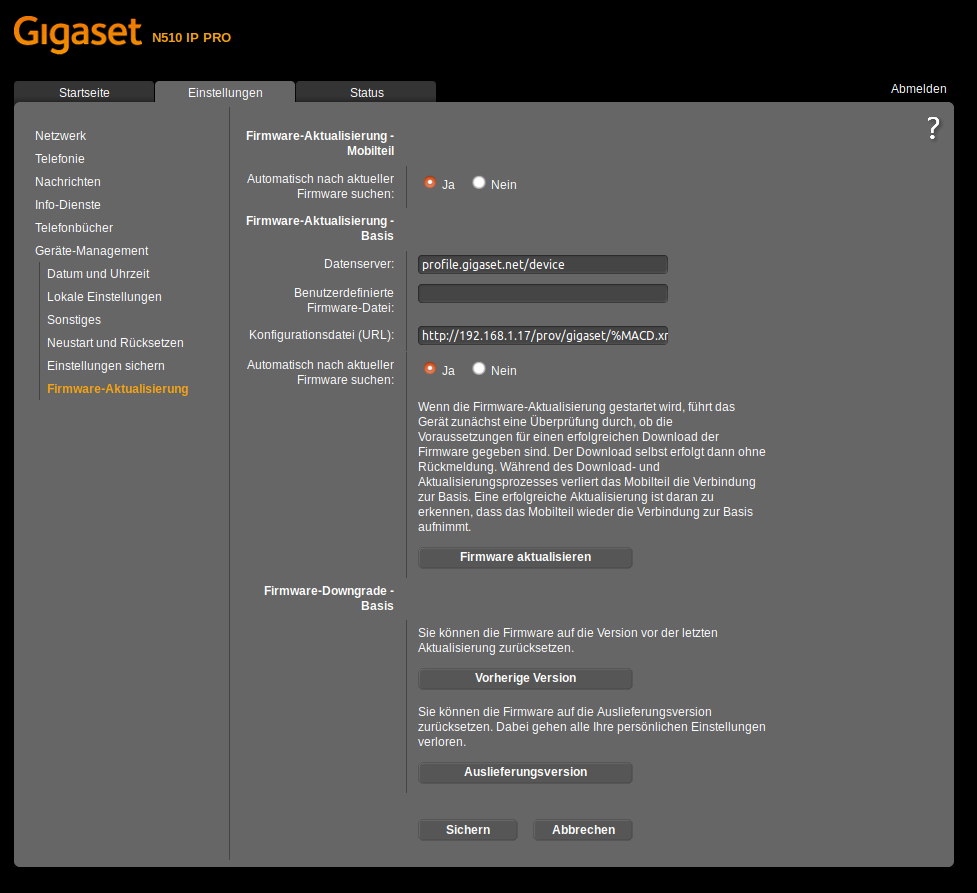This screenshot has width=977, height=893.
Task: Discard changes via Abbrechen
Action: 582,829
